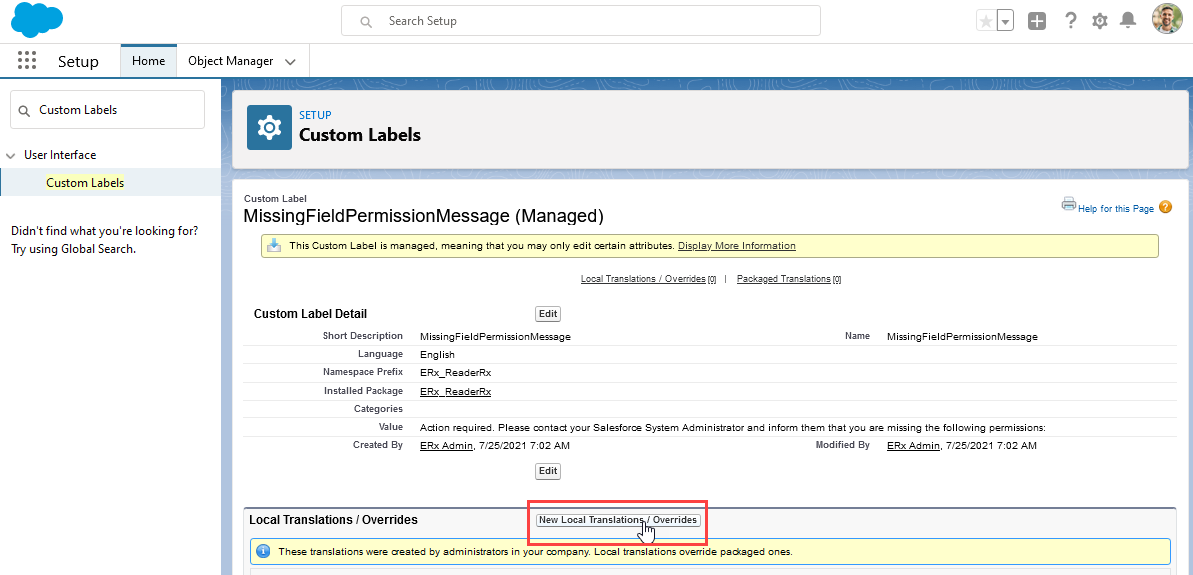Switch to the Home tab
Image resolution: width=1193 pixels, height=575 pixels.
[x=148, y=61]
